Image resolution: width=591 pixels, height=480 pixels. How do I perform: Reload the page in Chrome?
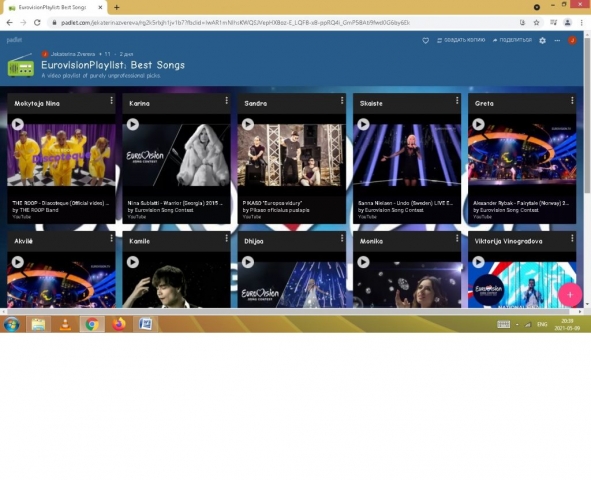[37, 23]
